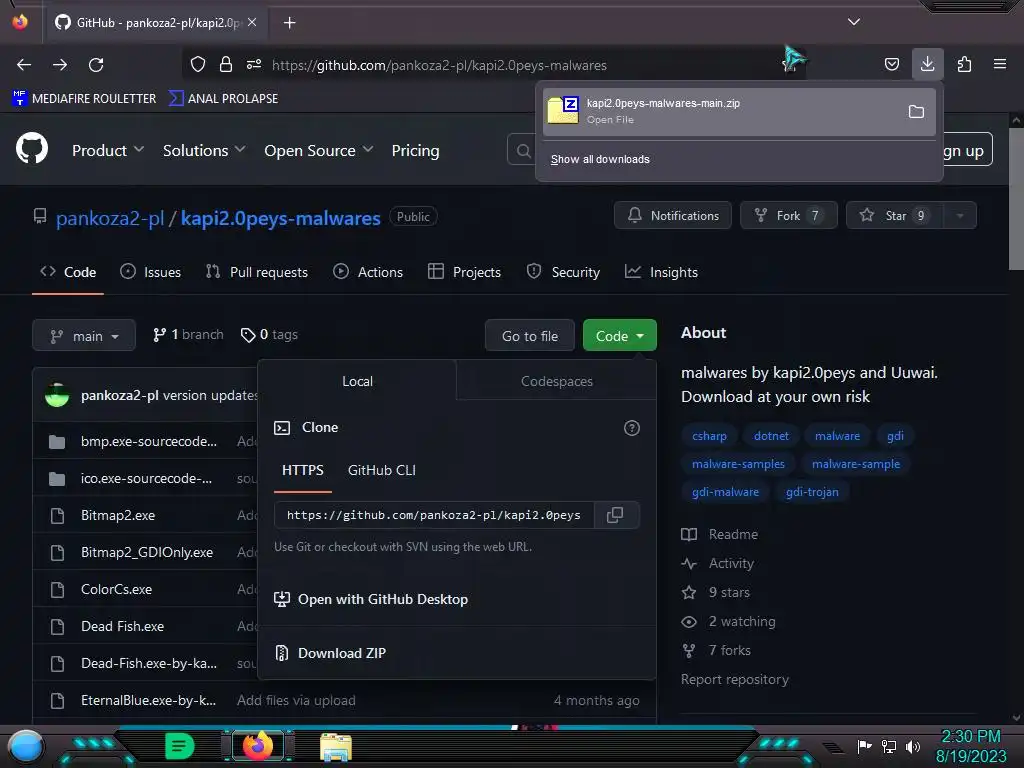This screenshot has width=1024, height=768.
Task: Open the file explorer taskbar icon
Action: (x=336, y=747)
